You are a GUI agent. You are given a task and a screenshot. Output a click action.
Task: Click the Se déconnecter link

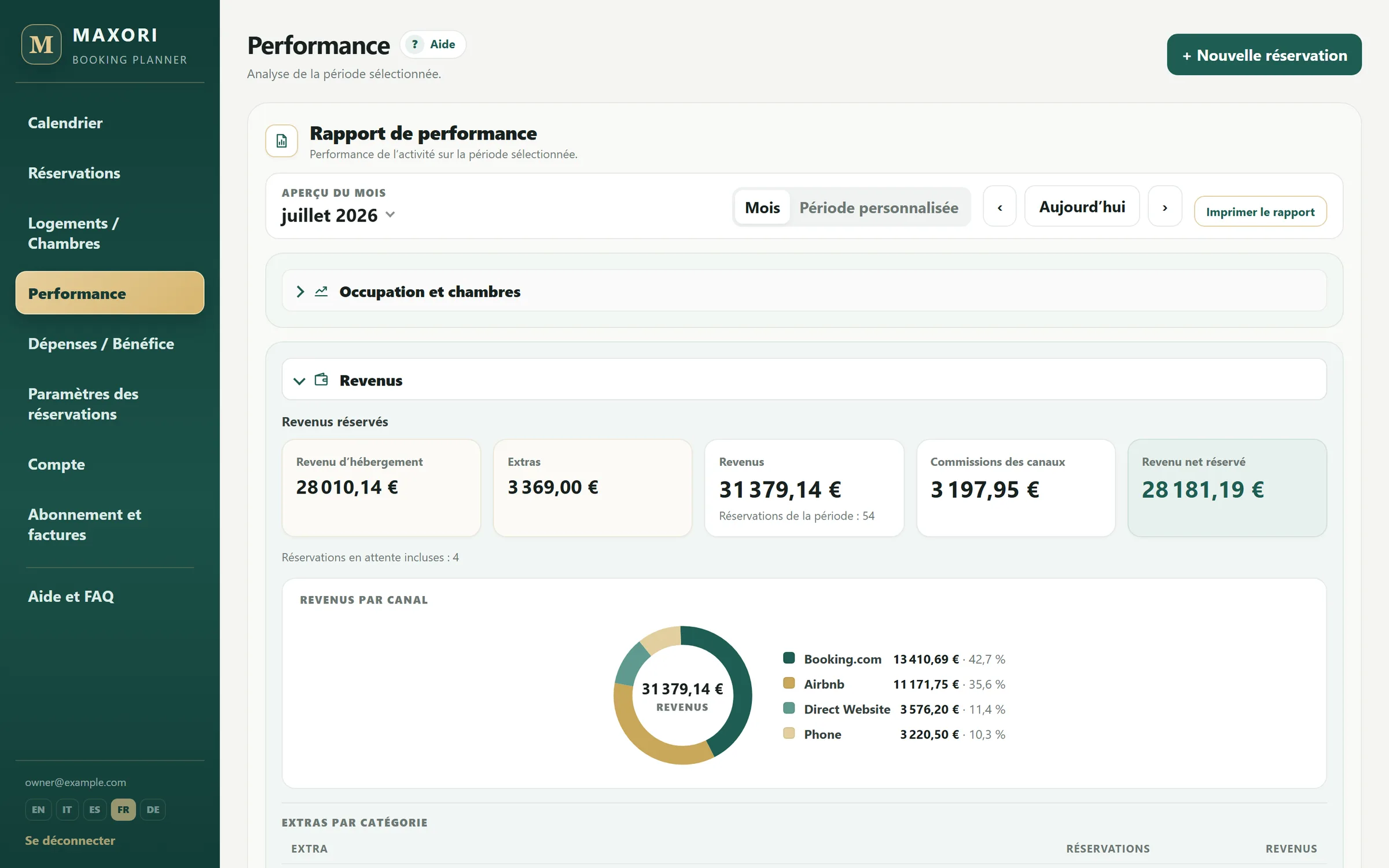click(x=70, y=840)
